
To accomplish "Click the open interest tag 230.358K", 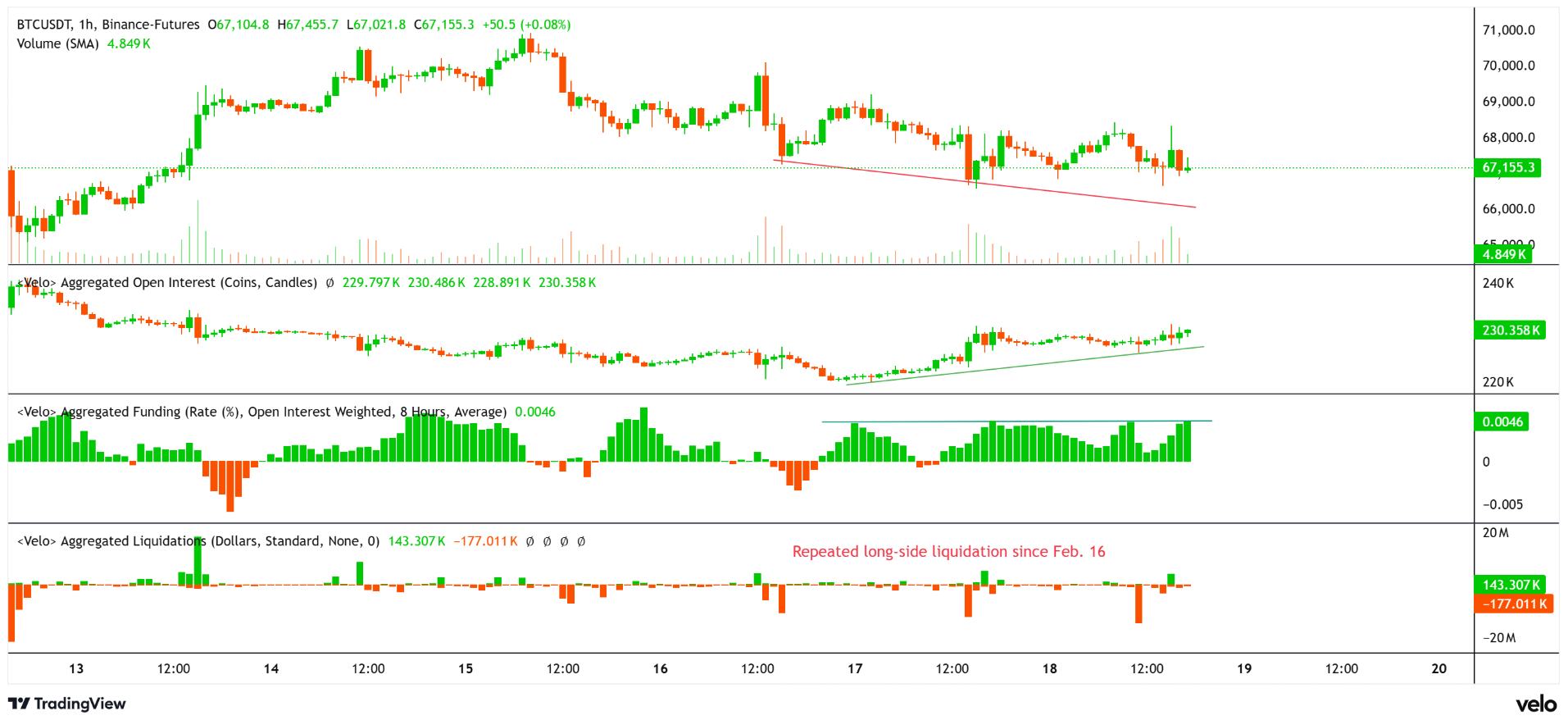I will 1510,330.
